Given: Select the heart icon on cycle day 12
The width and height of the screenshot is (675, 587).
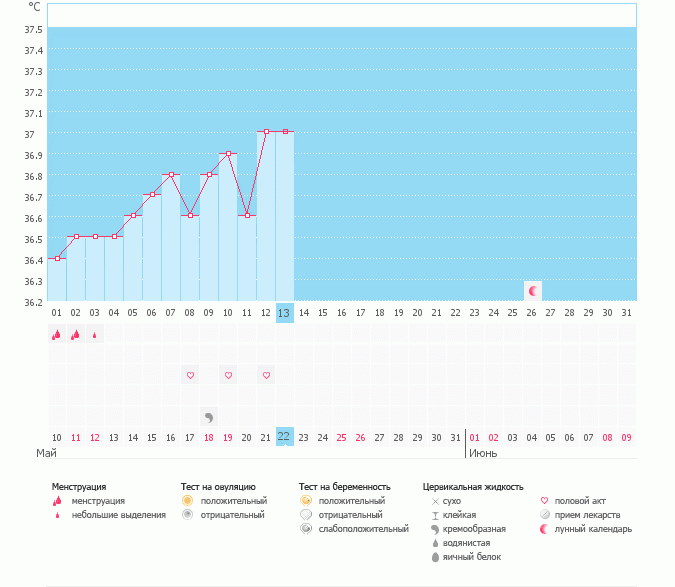Looking at the screenshot, I should click(x=266, y=375).
